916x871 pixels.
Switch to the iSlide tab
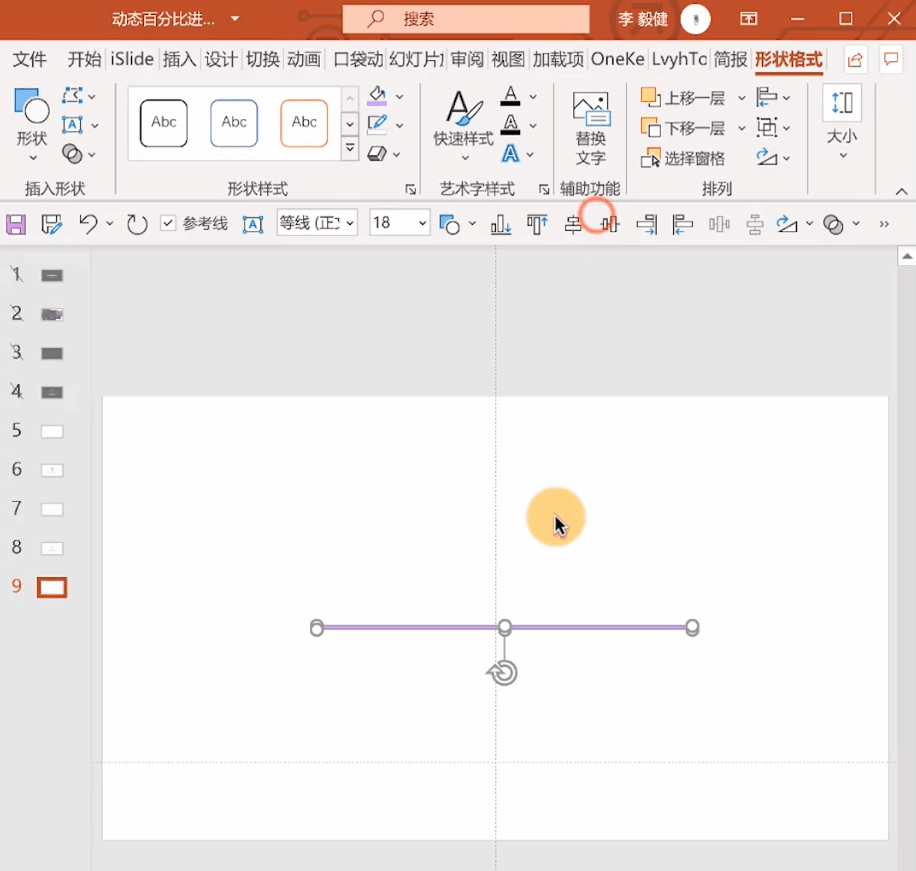pos(132,59)
